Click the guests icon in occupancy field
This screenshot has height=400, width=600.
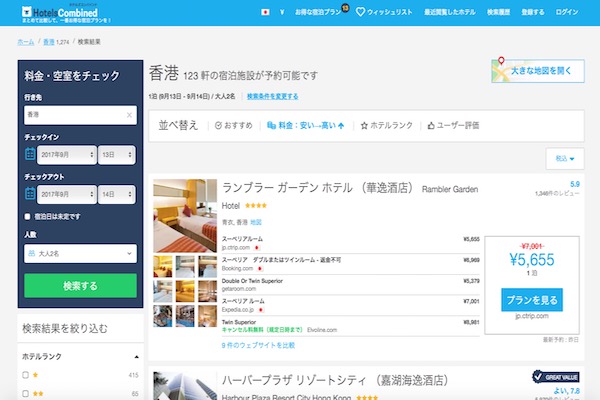(32, 253)
